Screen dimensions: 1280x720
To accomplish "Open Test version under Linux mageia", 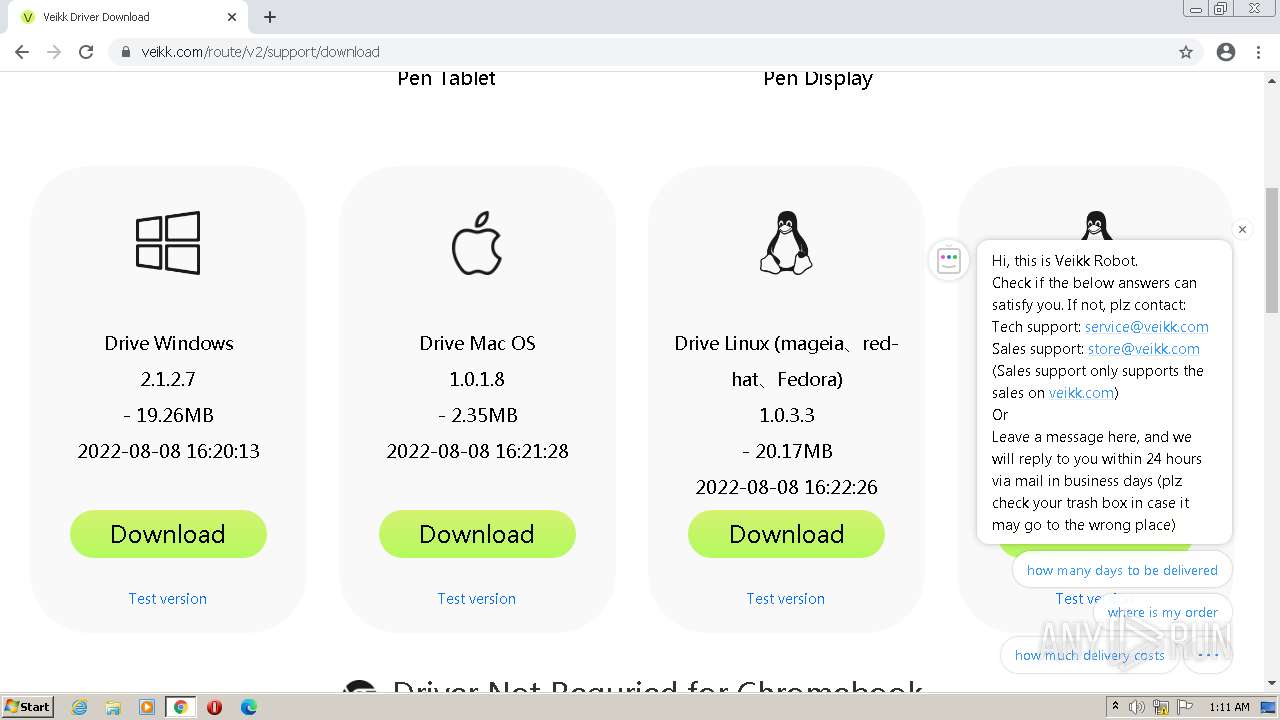I will [786, 598].
